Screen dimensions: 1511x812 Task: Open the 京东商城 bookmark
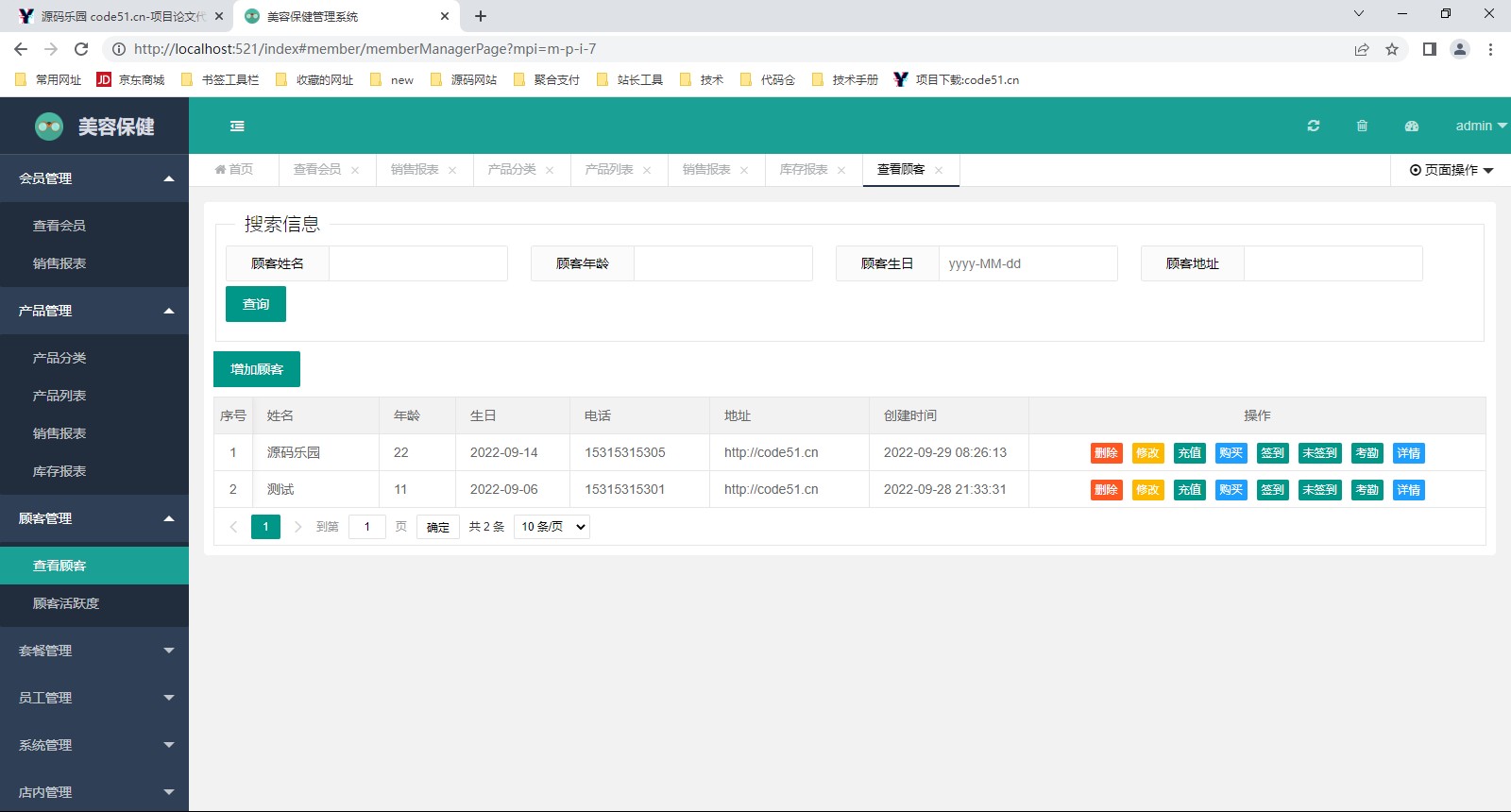(130, 79)
